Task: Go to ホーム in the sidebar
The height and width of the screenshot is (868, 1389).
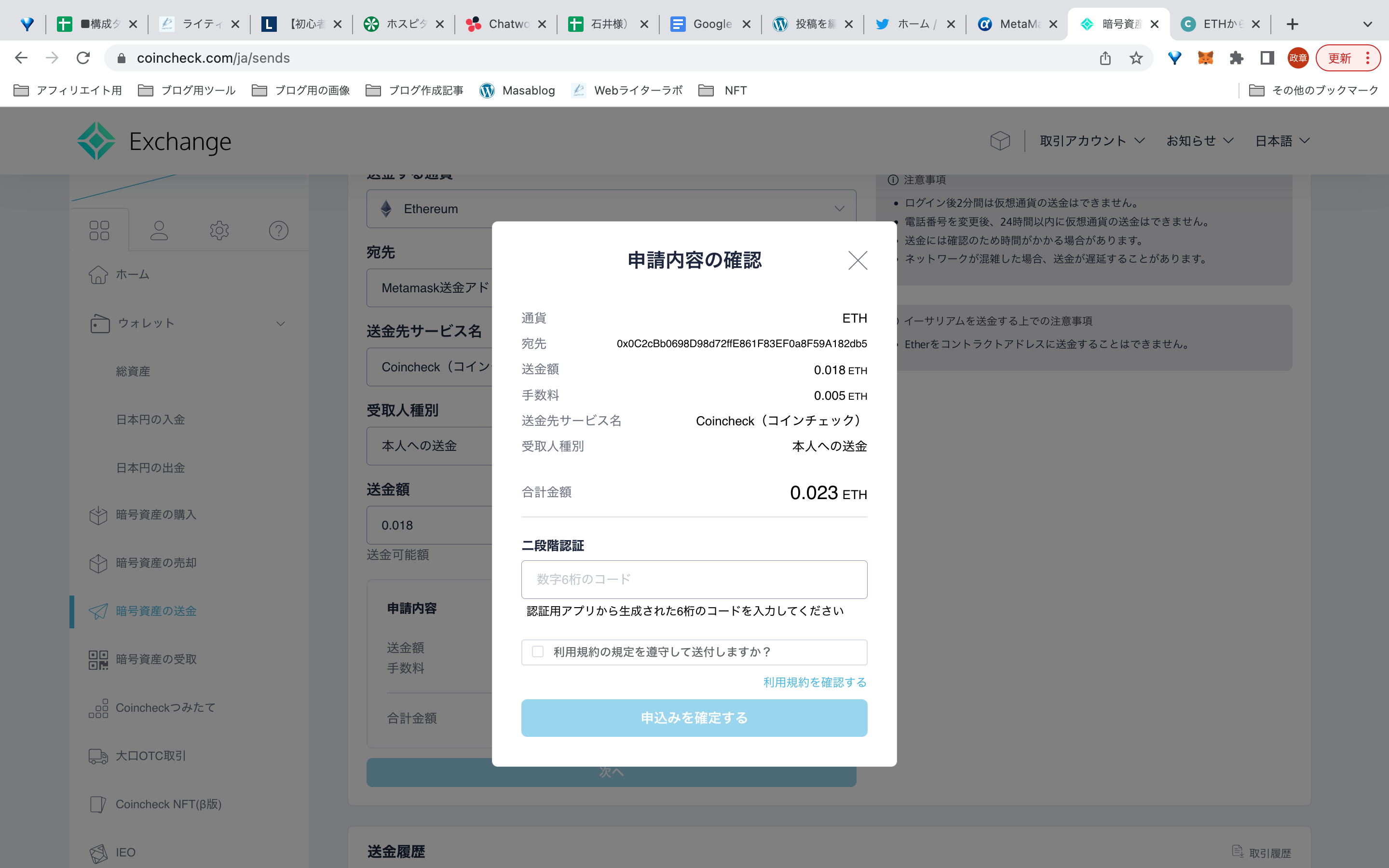Action: (119, 274)
